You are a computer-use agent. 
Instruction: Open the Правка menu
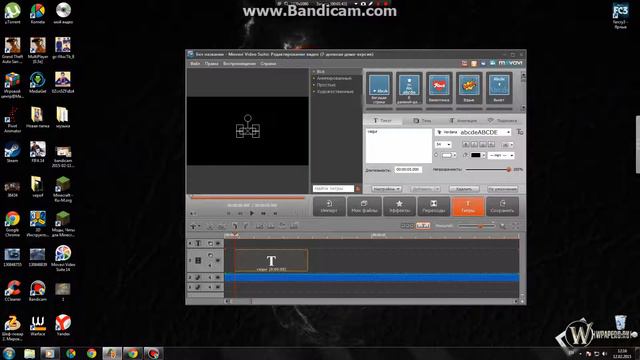(x=211, y=64)
